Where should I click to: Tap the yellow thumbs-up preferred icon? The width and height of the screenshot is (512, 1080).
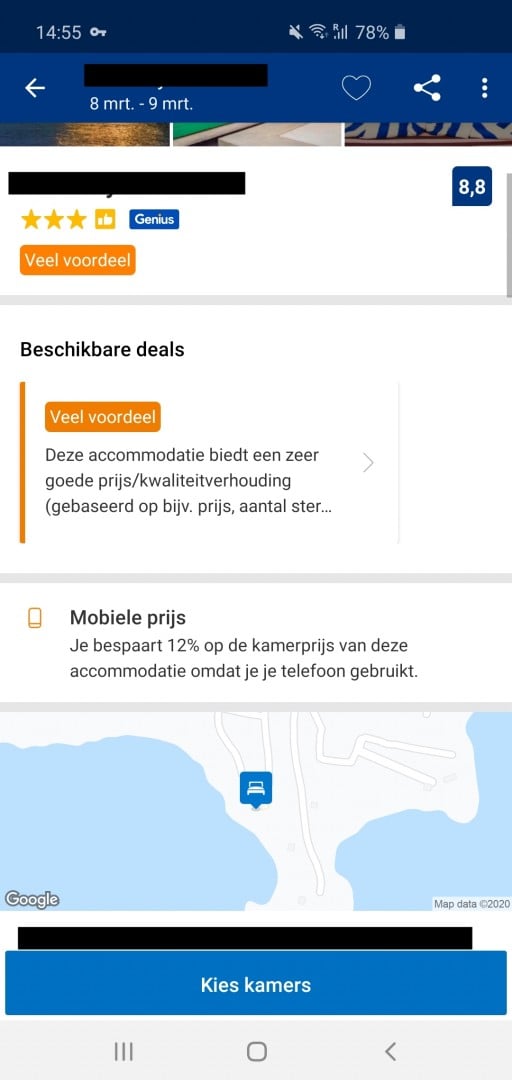click(x=105, y=220)
